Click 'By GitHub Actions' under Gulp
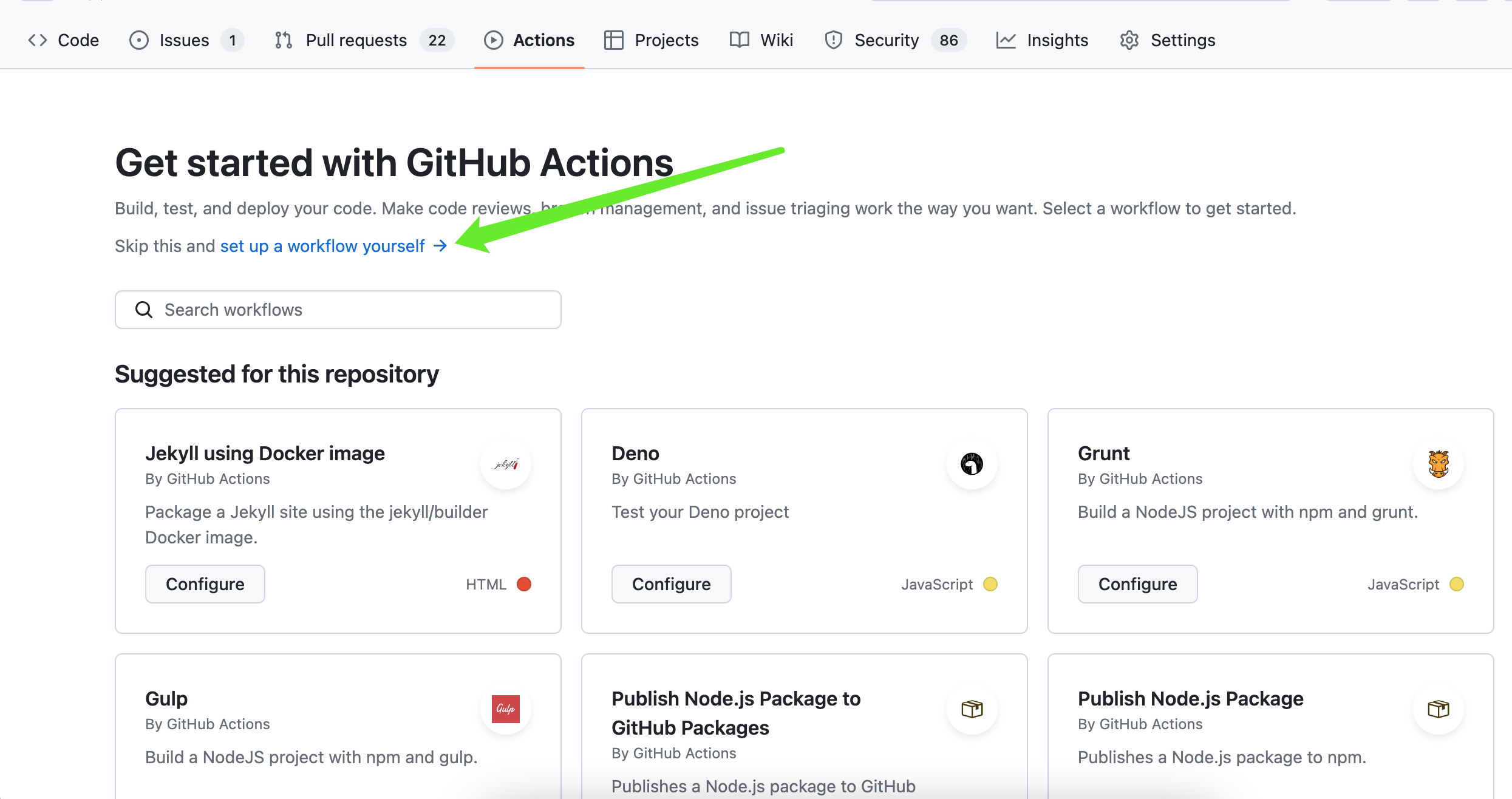This screenshot has height=799, width=1512. click(x=208, y=724)
